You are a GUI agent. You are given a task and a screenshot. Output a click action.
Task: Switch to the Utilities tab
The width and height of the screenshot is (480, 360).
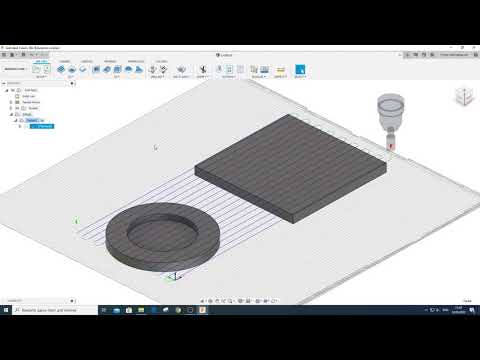[x=161, y=61]
